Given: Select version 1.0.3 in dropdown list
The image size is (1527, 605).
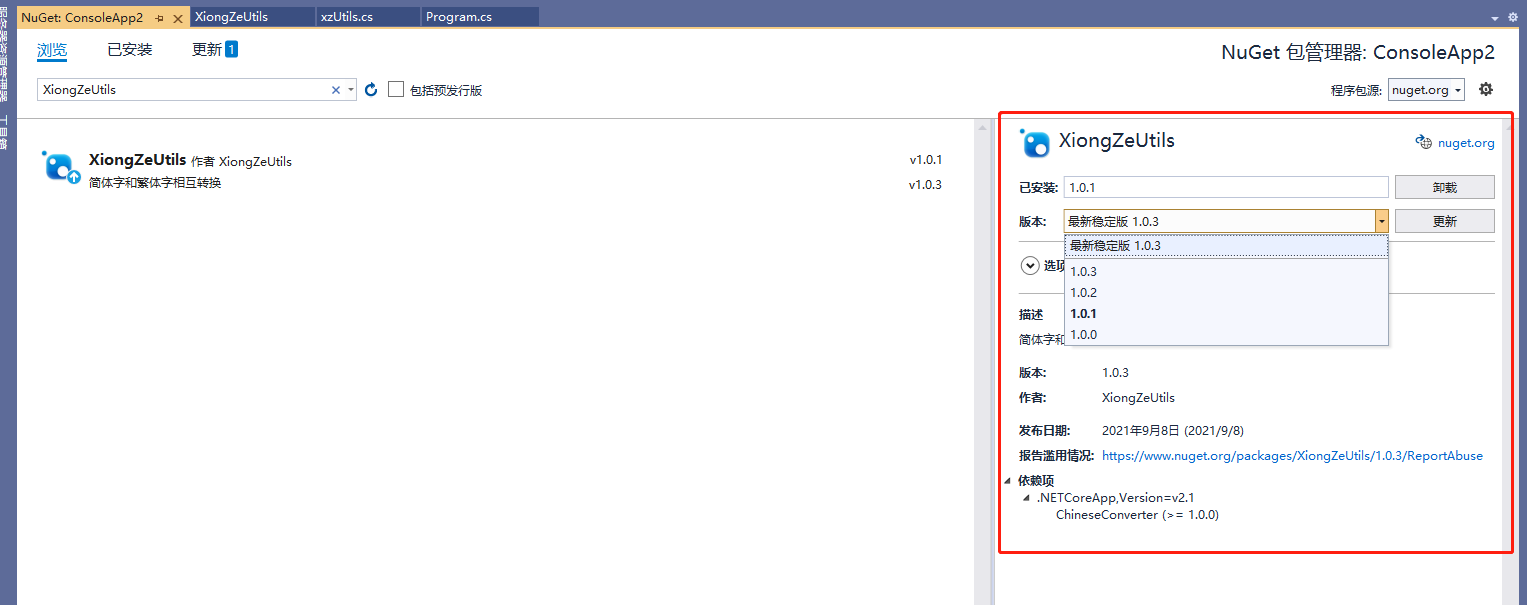Looking at the screenshot, I should [x=1226, y=271].
